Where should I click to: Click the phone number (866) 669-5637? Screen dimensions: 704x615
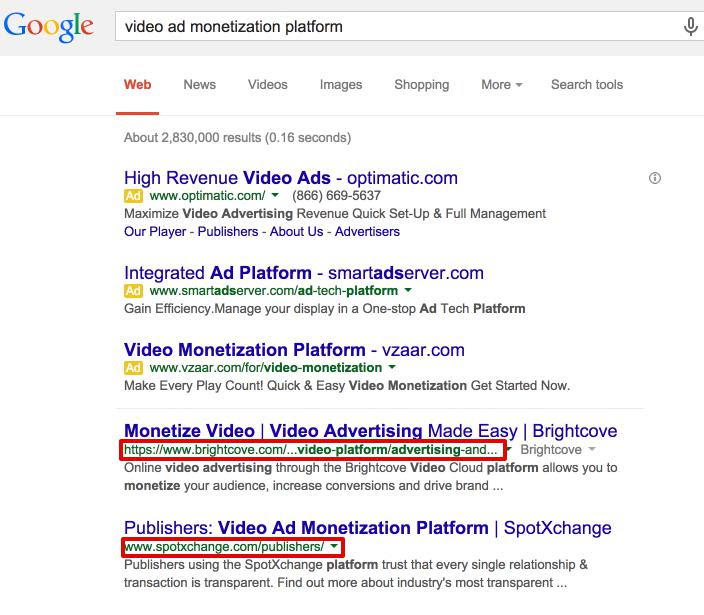click(x=336, y=196)
